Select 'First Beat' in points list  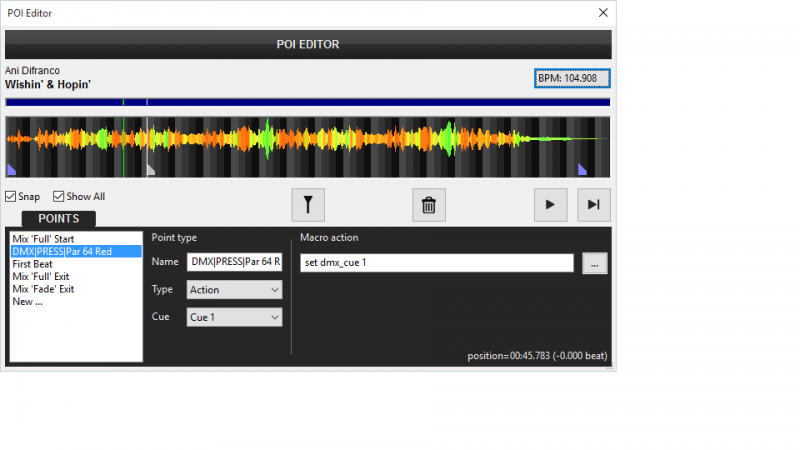click(76, 264)
